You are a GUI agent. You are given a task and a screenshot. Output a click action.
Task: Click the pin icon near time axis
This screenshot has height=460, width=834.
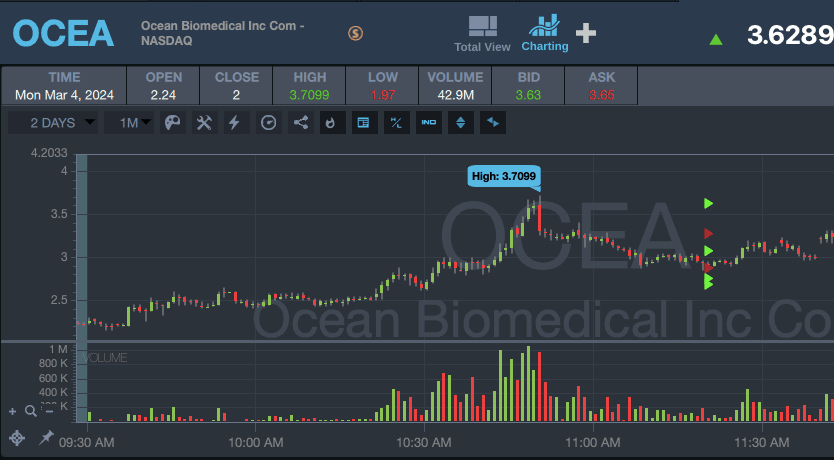coord(46,438)
